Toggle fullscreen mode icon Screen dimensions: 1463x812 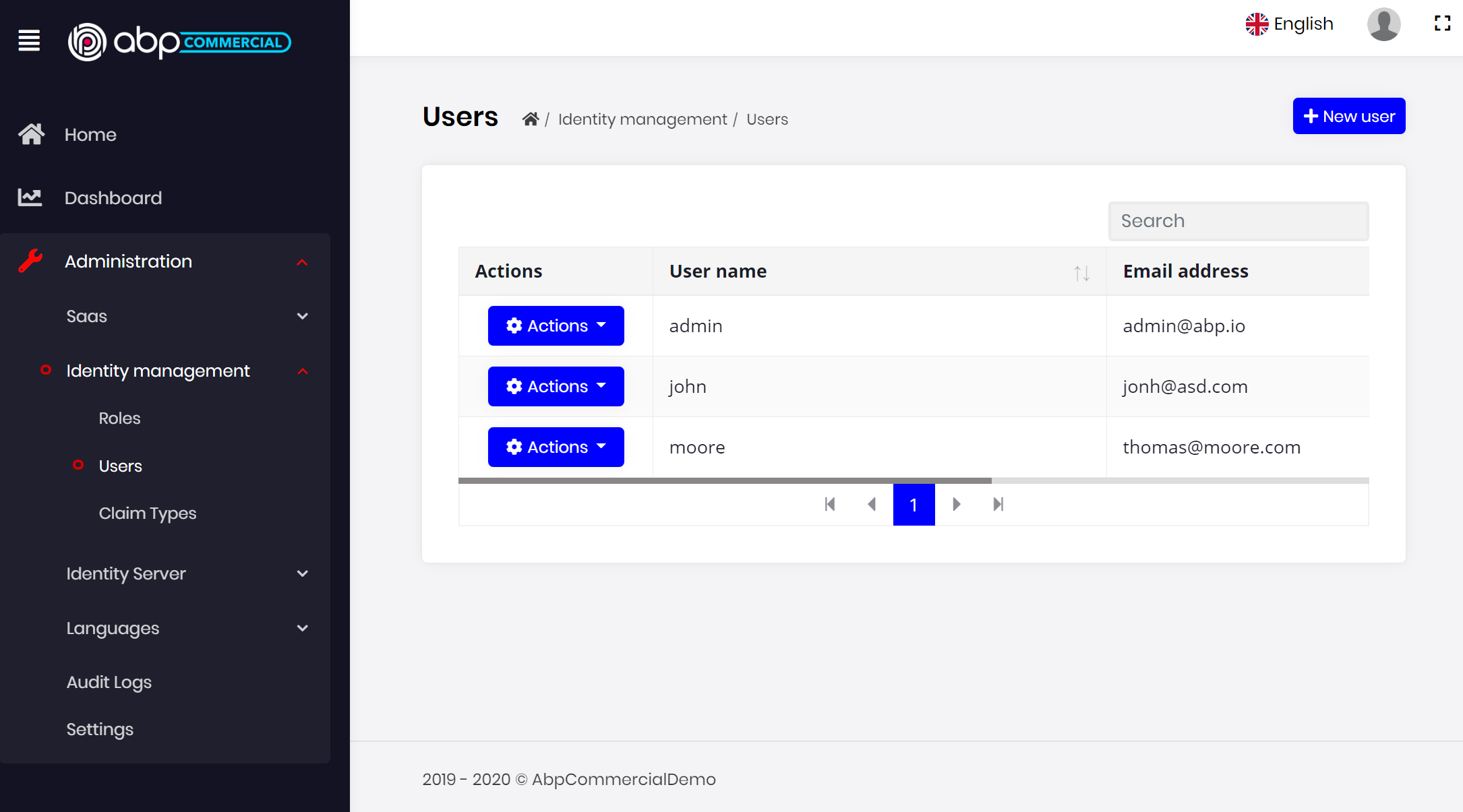click(x=1442, y=24)
